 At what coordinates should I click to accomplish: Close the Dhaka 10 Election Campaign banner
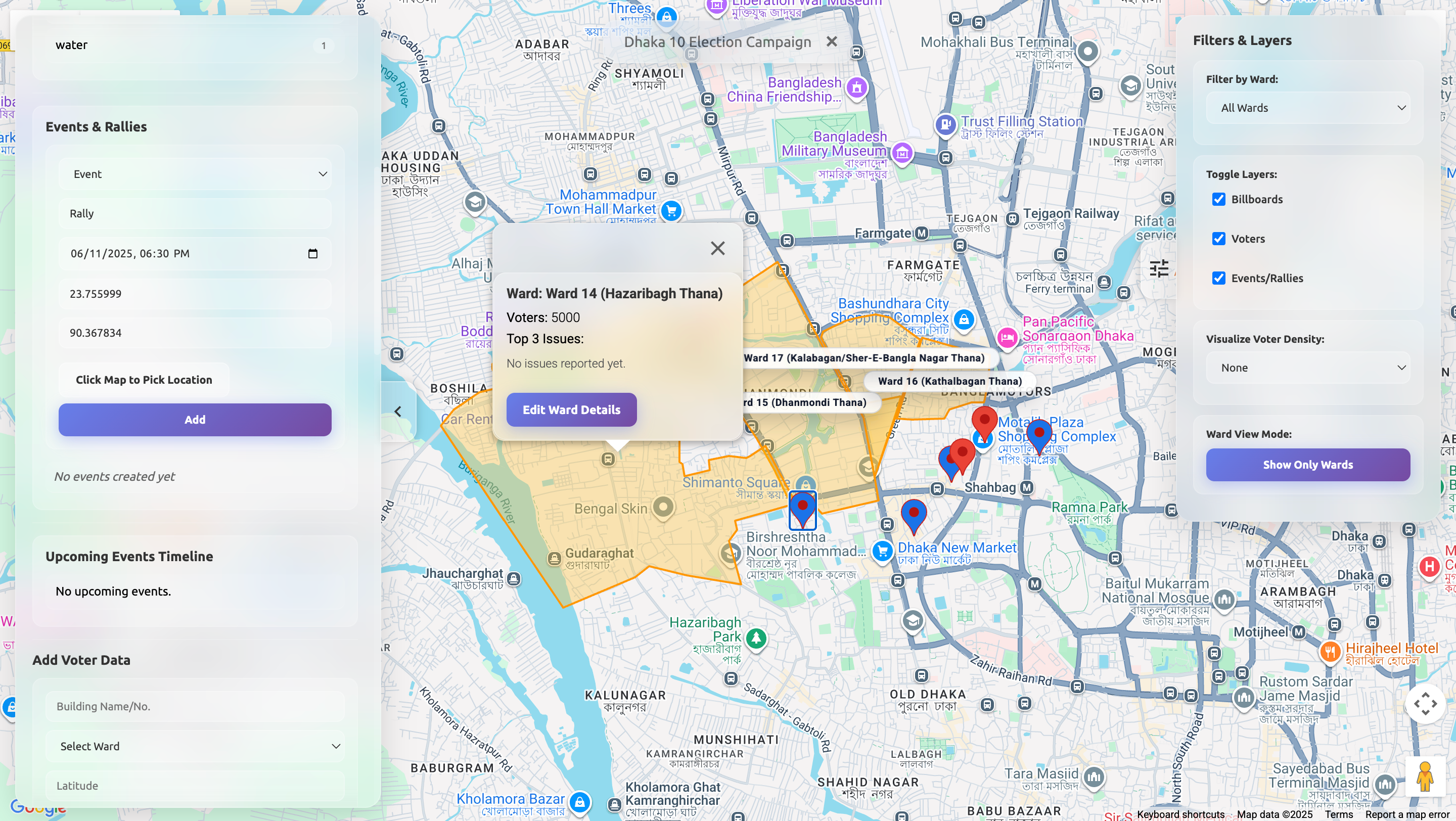[832, 42]
